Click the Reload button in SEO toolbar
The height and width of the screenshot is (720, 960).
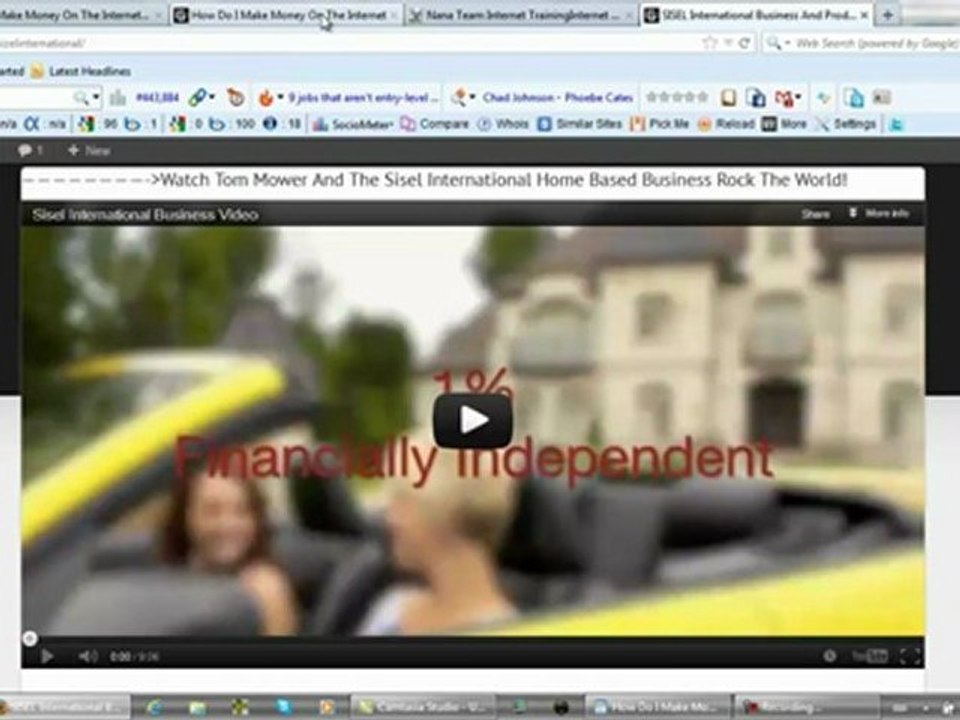point(727,124)
